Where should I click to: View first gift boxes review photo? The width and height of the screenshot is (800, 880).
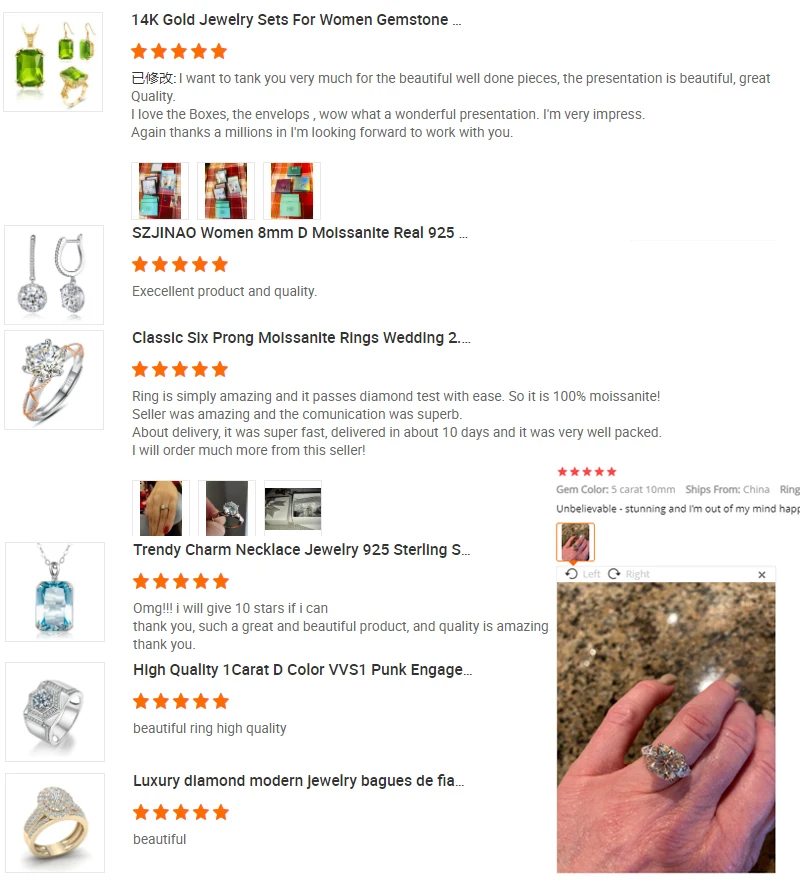click(x=160, y=191)
